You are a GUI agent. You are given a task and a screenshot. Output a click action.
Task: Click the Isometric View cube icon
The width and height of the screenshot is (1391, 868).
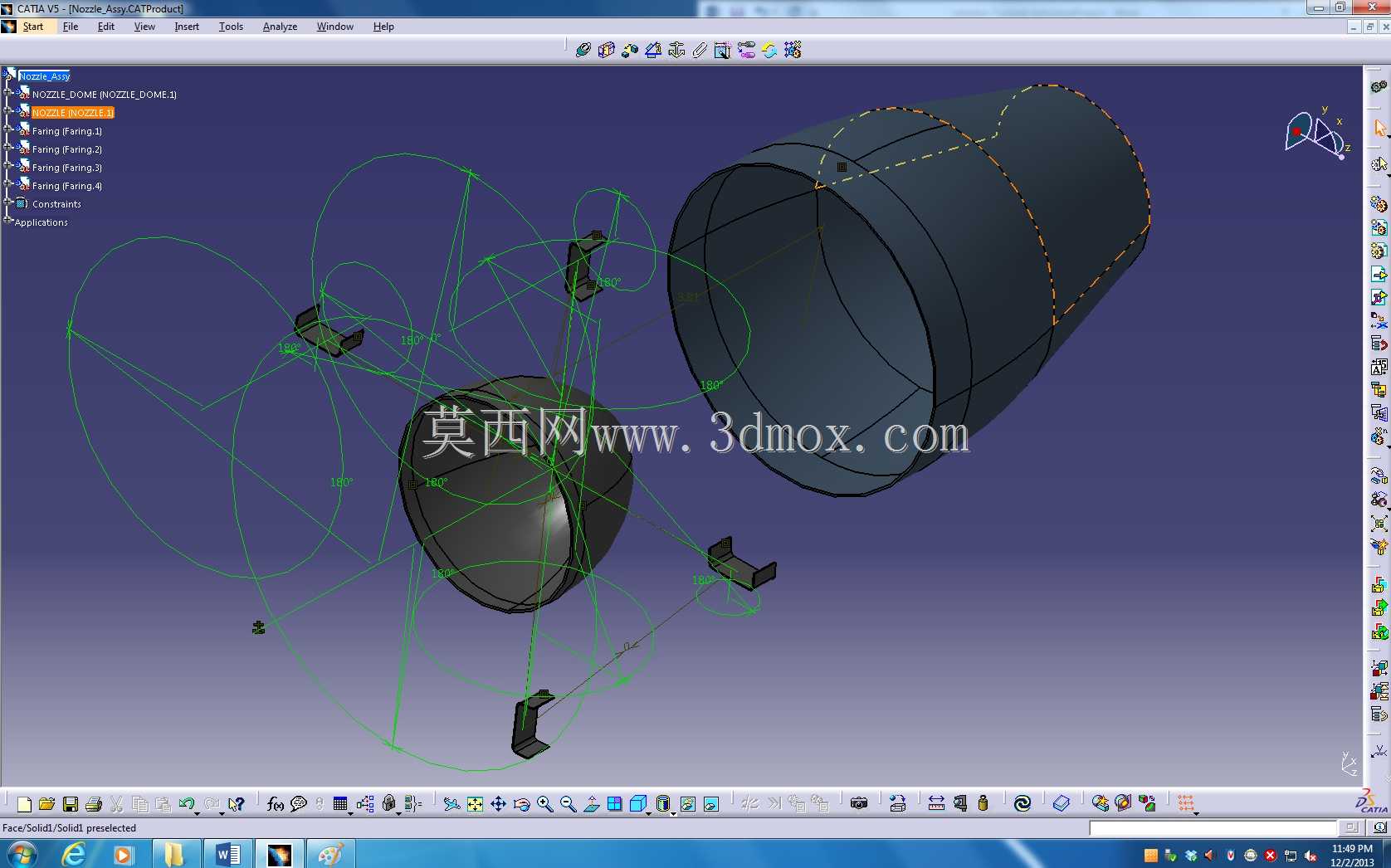(637, 803)
